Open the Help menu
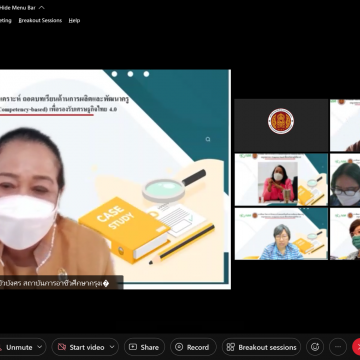Image resolution: width=360 pixels, height=360 pixels. pos(74,20)
